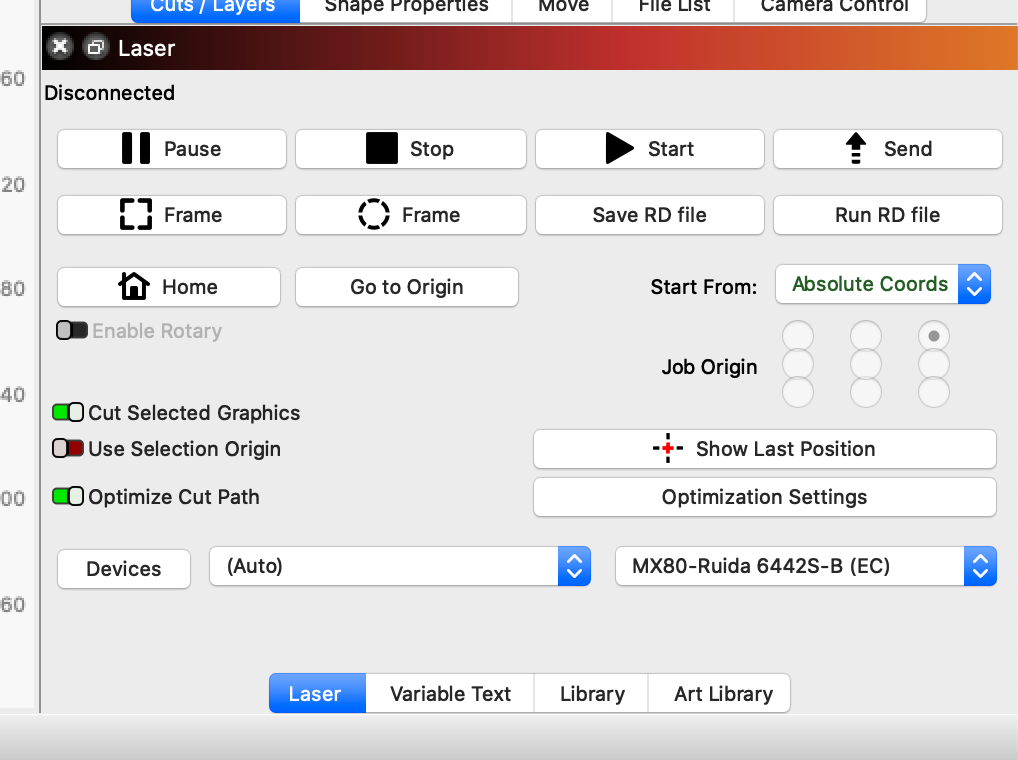Screen dimensions: 1018x760
Task: Undock the Laser panel using float icon
Action: (x=96, y=47)
